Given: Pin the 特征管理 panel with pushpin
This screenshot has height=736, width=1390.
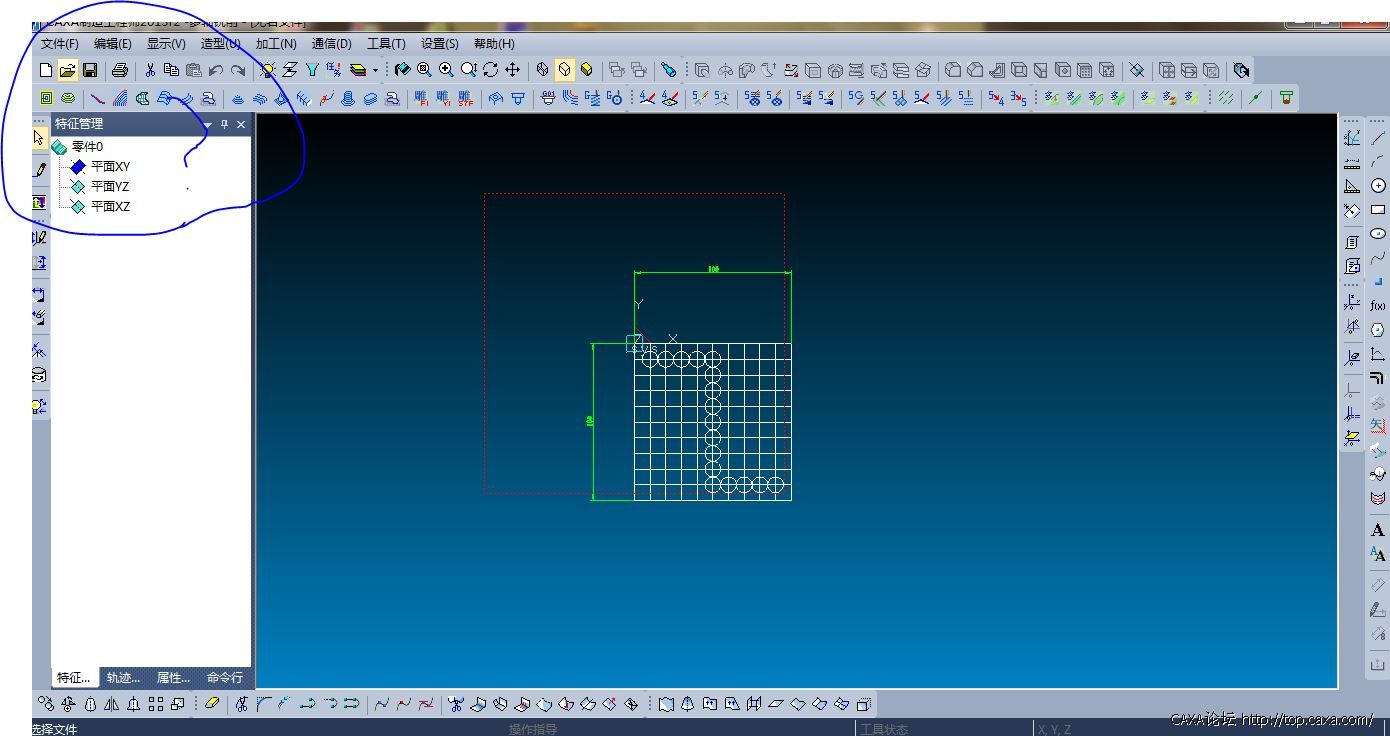Looking at the screenshot, I should point(224,125).
